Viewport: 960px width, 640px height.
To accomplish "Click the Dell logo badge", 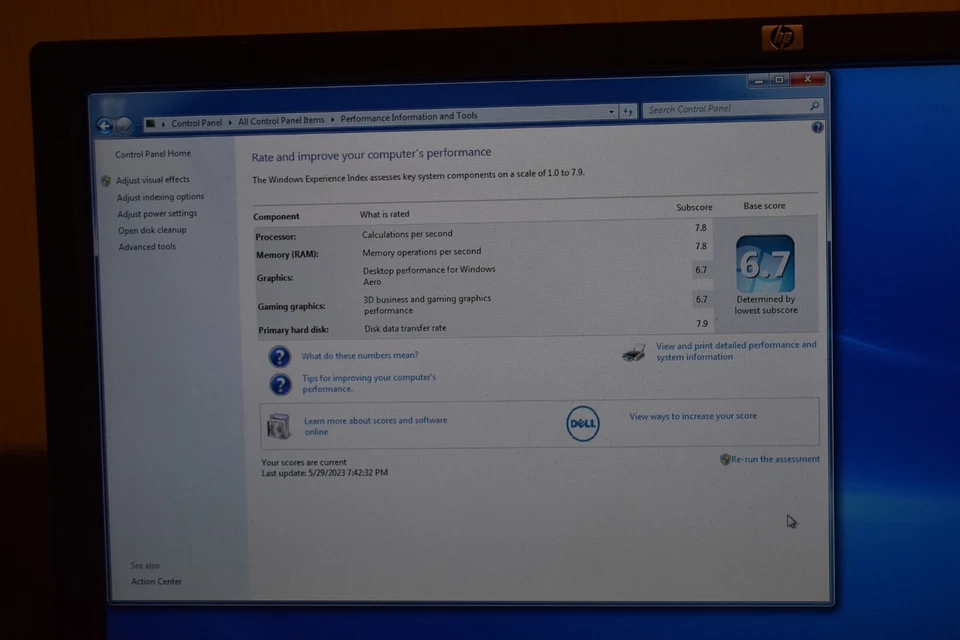I will [x=582, y=423].
